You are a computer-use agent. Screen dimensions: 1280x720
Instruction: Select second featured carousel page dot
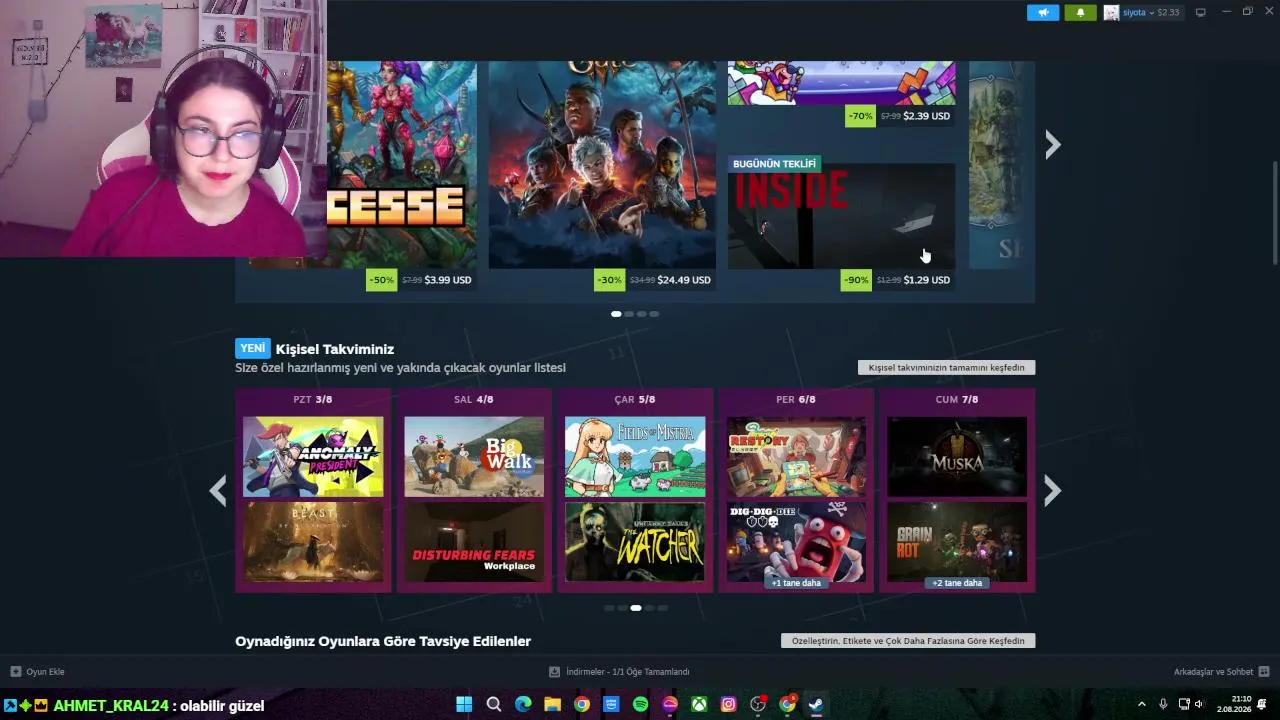629,314
